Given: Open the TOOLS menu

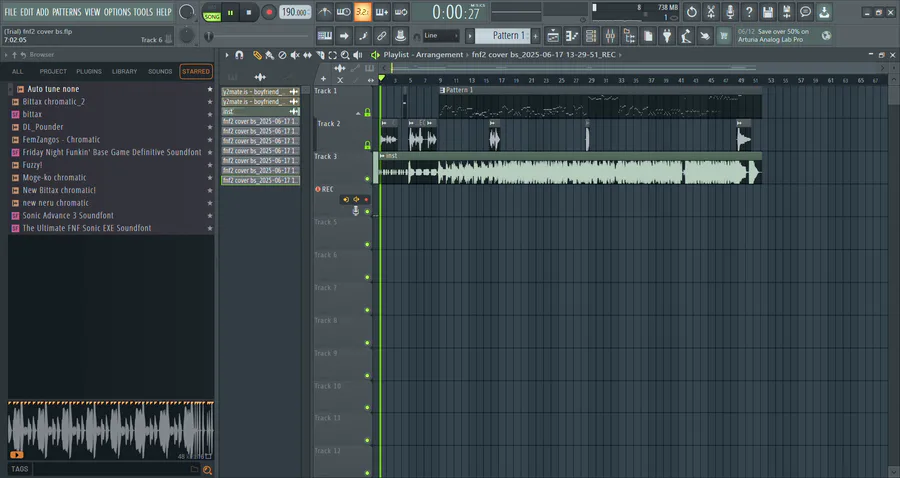Looking at the screenshot, I should (143, 11).
